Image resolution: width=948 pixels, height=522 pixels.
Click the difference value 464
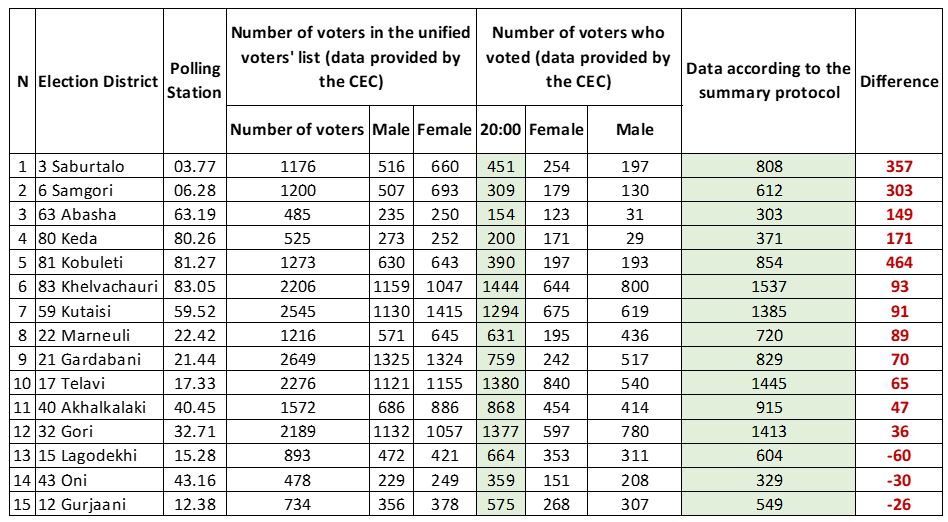(x=899, y=263)
